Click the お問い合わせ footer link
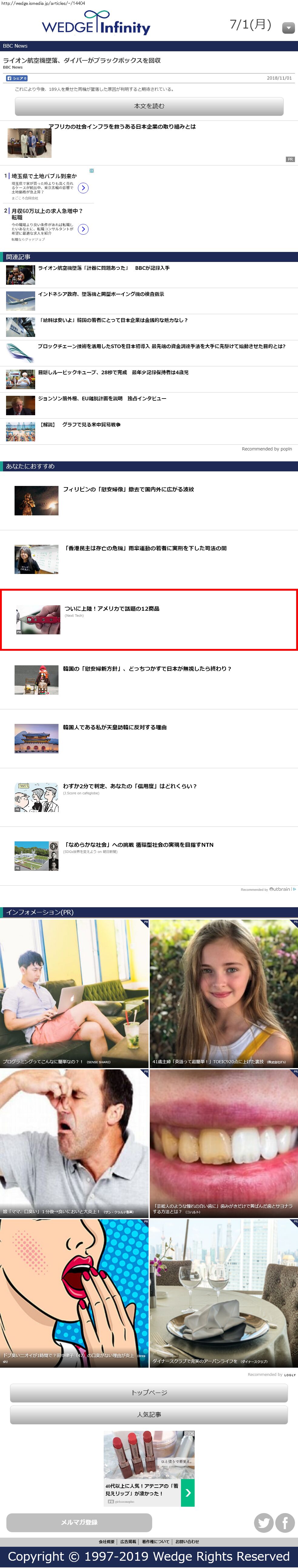The height and width of the screenshot is (1568, 298). [187, 1542]
